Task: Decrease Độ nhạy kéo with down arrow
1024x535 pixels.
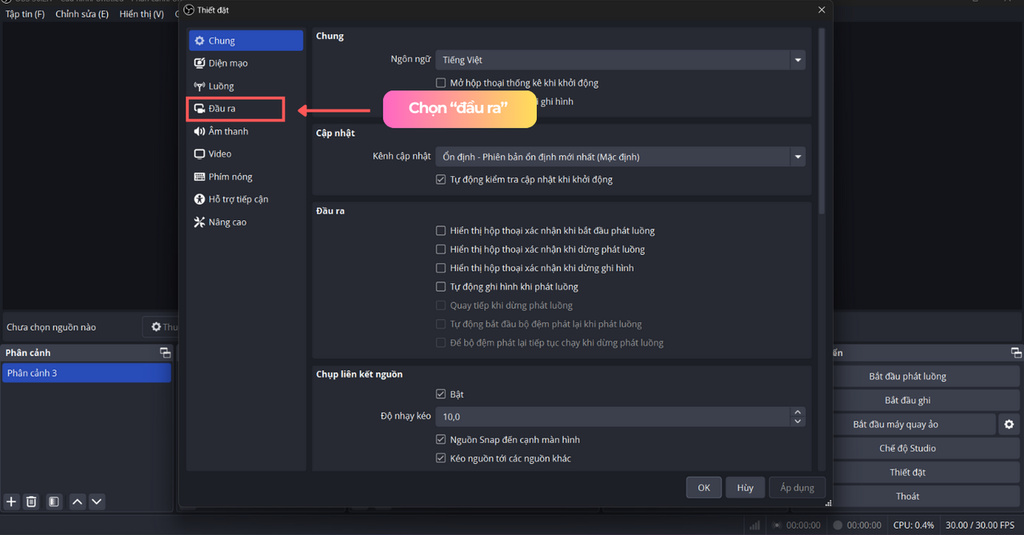Action: 797,421
